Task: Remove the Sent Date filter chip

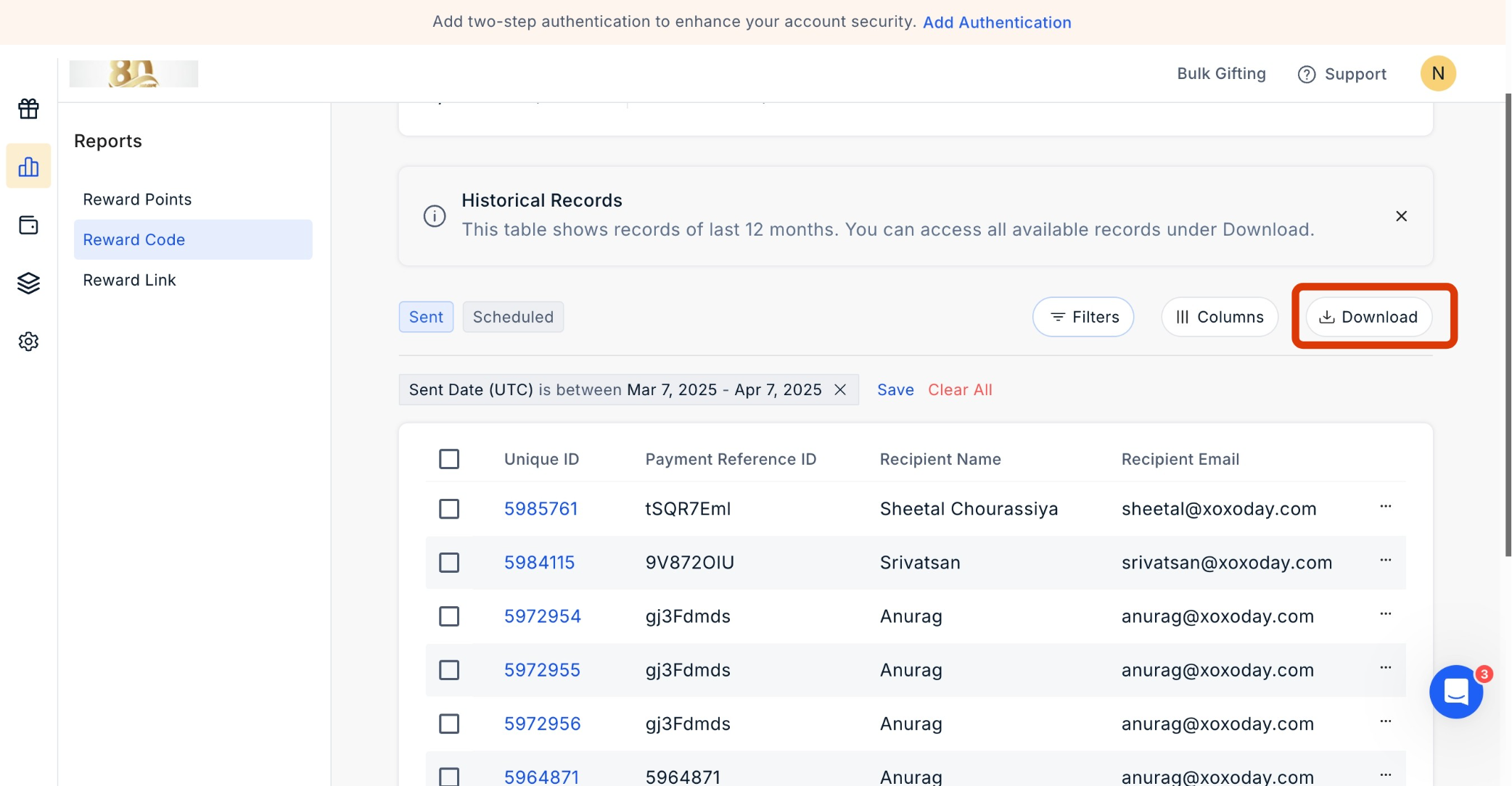Action: 840,390
